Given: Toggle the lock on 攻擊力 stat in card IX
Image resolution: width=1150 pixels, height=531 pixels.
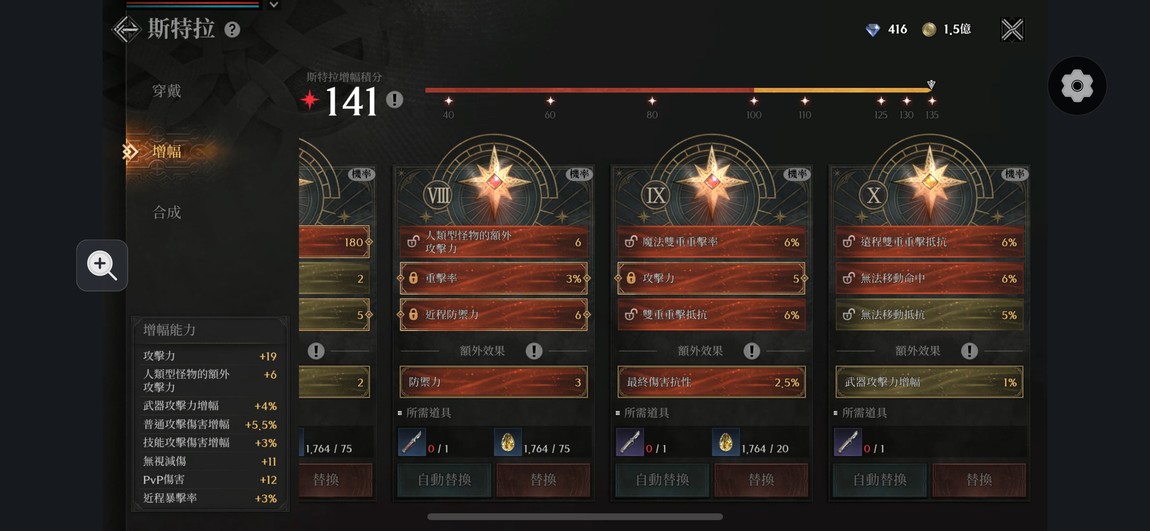Looking at the screenshot, I should (x=630, y=279).
